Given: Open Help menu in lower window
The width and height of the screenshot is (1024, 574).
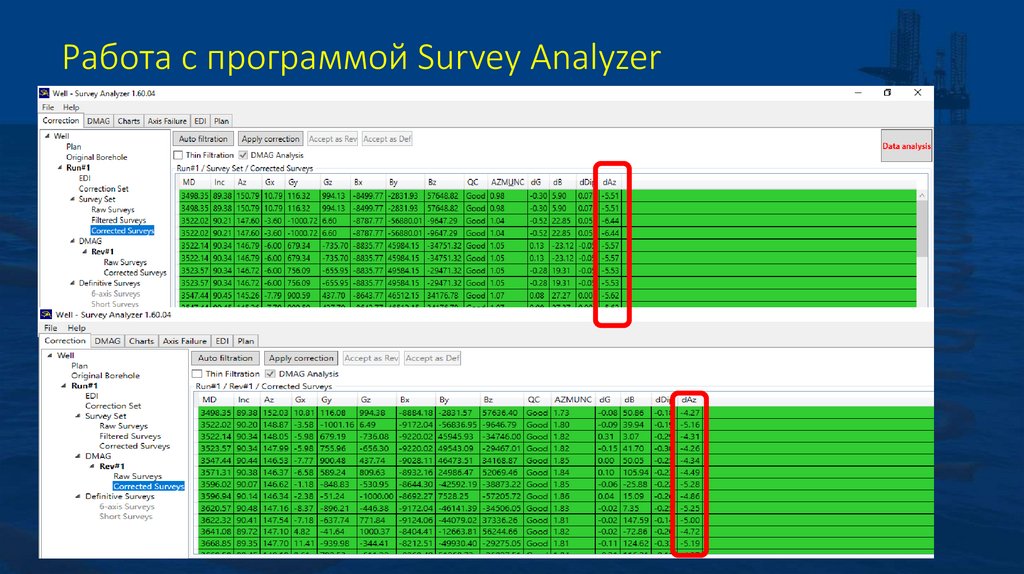Looking at the screenshot, I should (76, 328).
